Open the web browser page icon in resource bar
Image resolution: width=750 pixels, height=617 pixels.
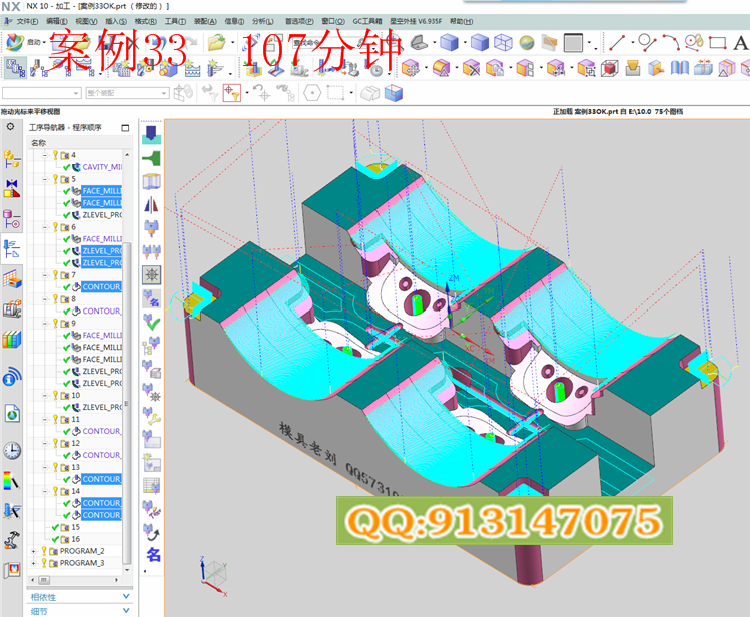pyautogui.click(x=12, y=413)
